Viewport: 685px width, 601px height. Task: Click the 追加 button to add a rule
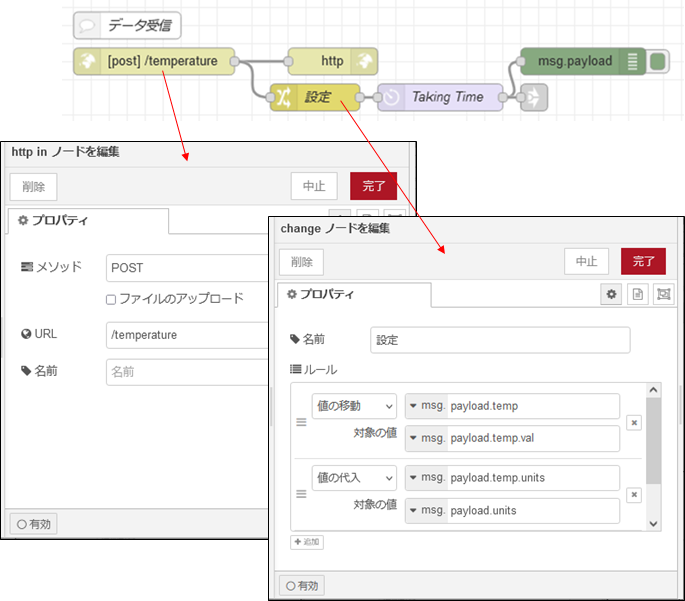point(307,542)
